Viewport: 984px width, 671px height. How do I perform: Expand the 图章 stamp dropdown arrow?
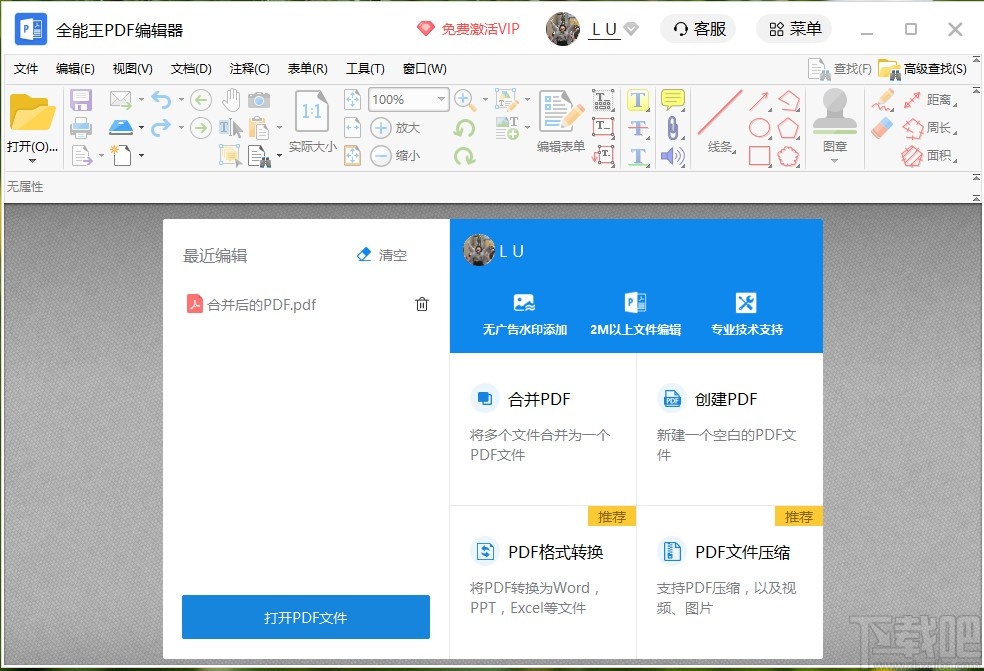click(834, 161)
